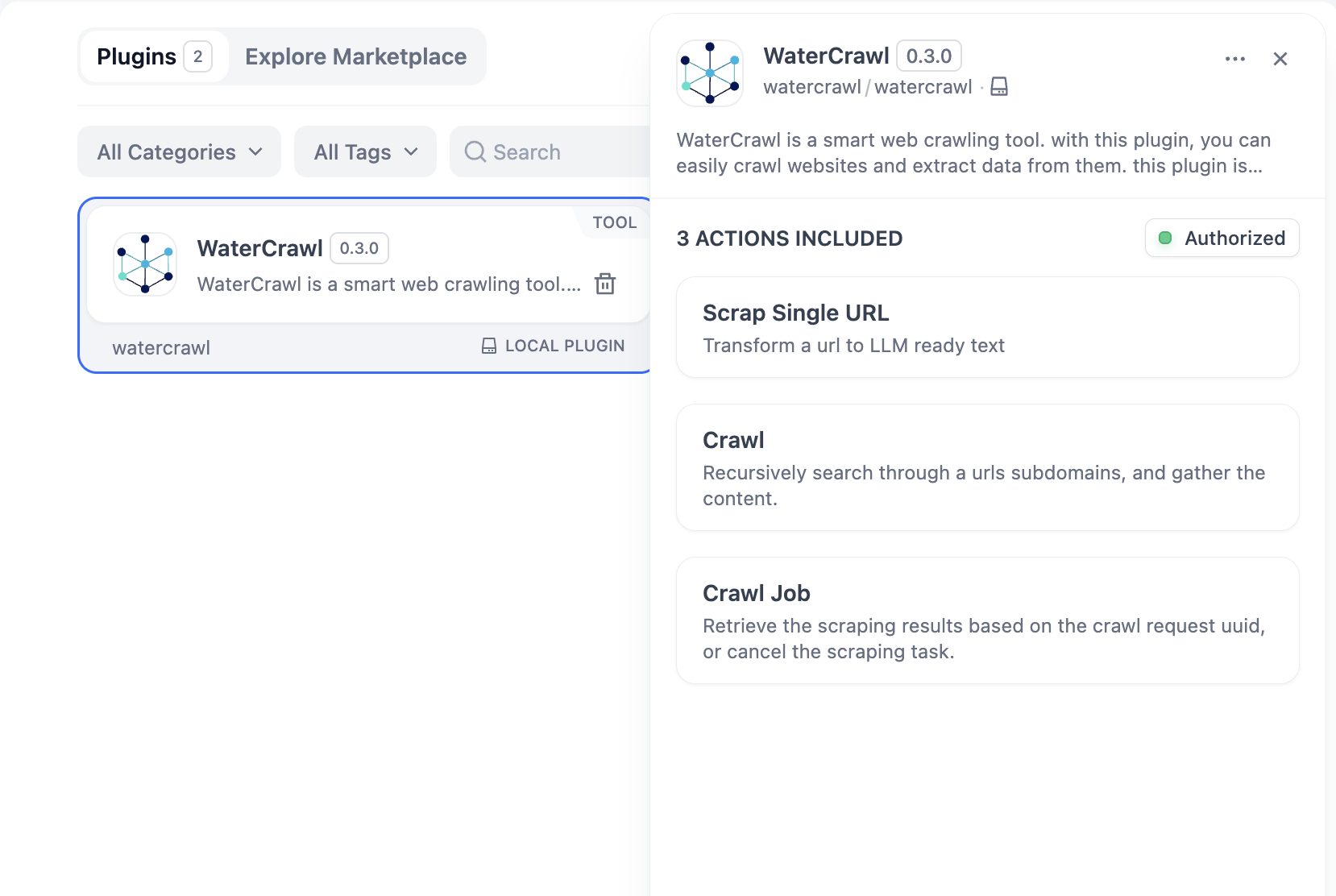The width and height of the screenshot is (1336, 896).
Task: Click the drive icon next to LOCAL PLUGIN
Action: pyautogui.click(x=489, y=346)
